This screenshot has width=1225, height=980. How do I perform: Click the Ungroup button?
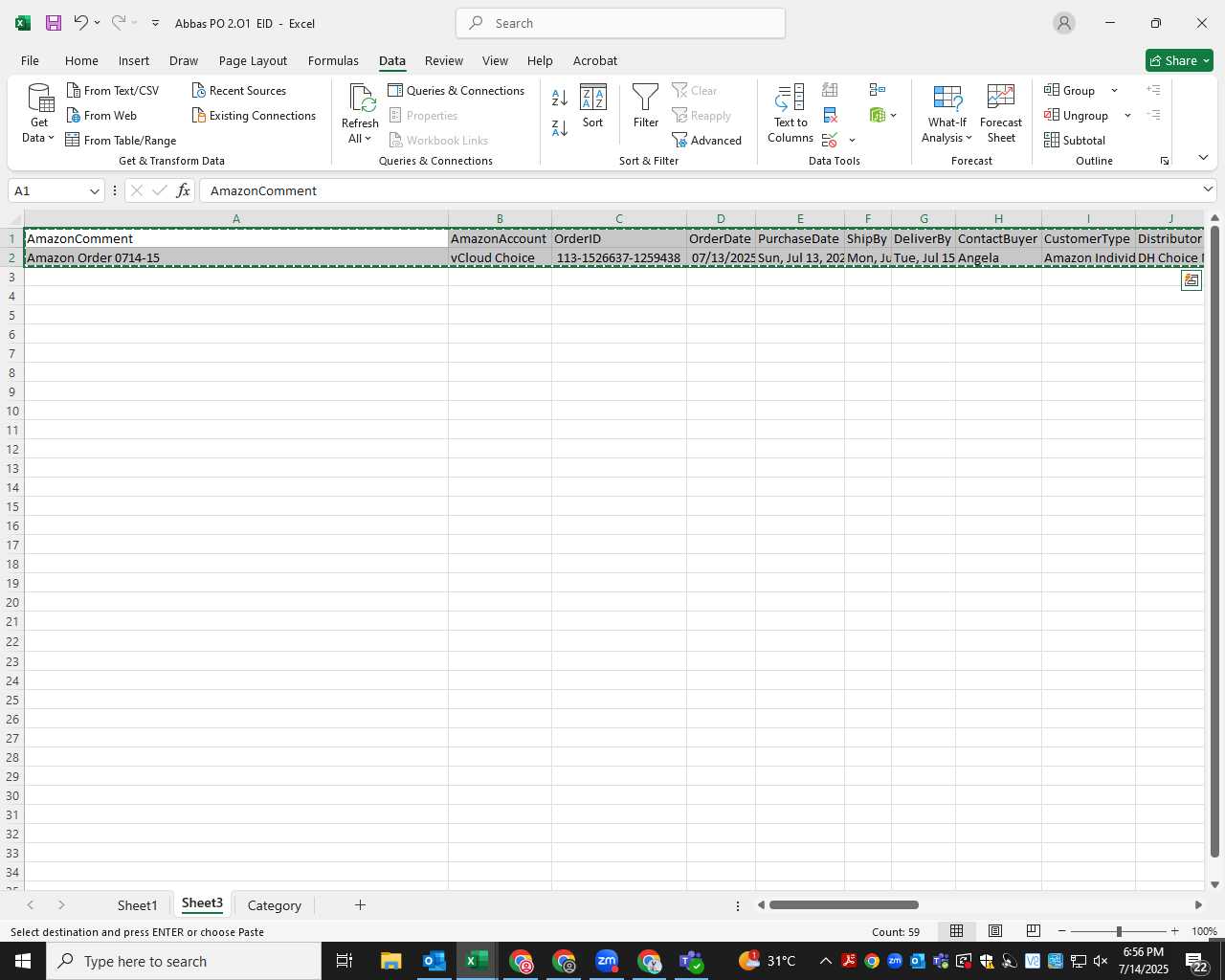coord(1078,115)
